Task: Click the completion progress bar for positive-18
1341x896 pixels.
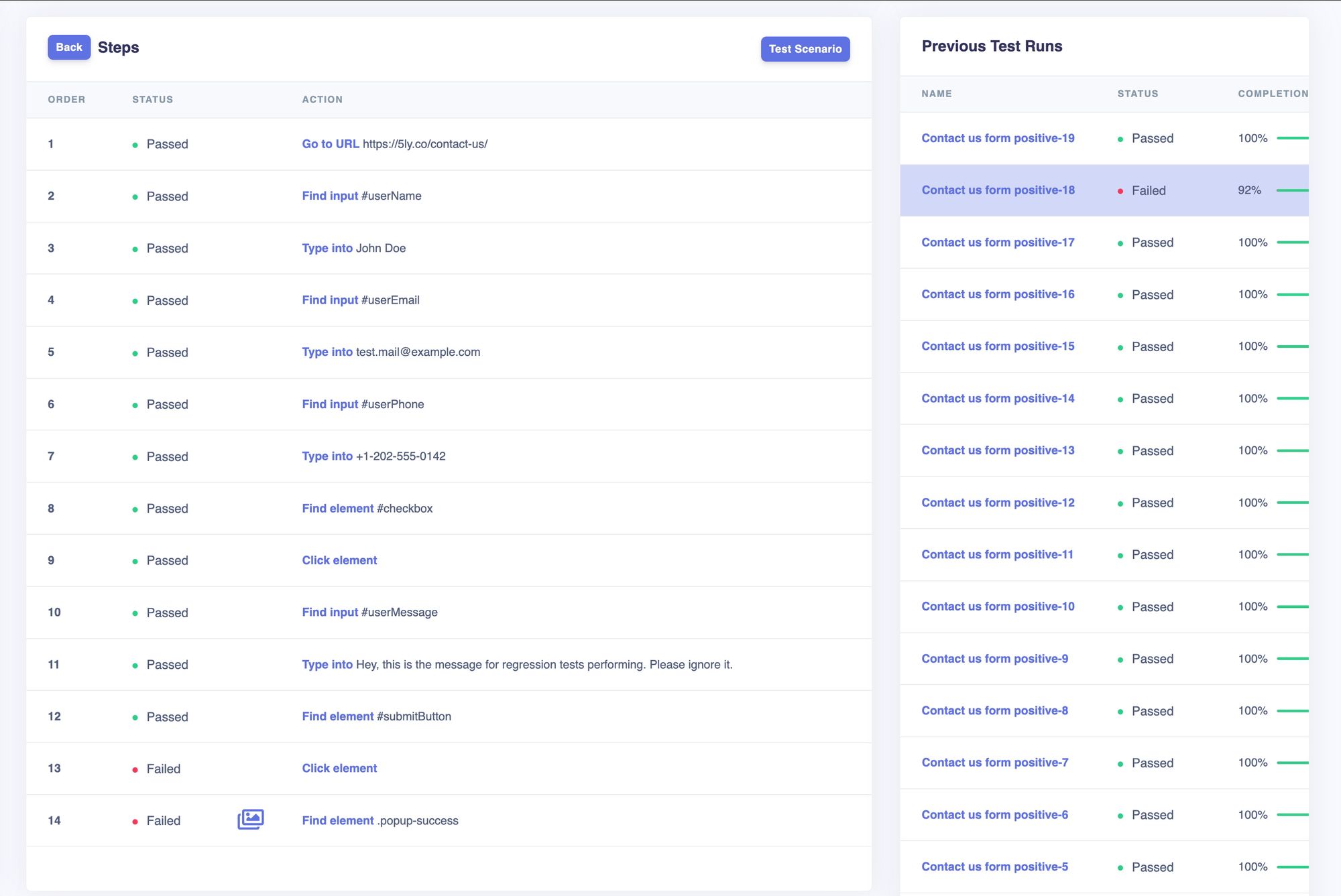Action: [x=1292, y=190]
